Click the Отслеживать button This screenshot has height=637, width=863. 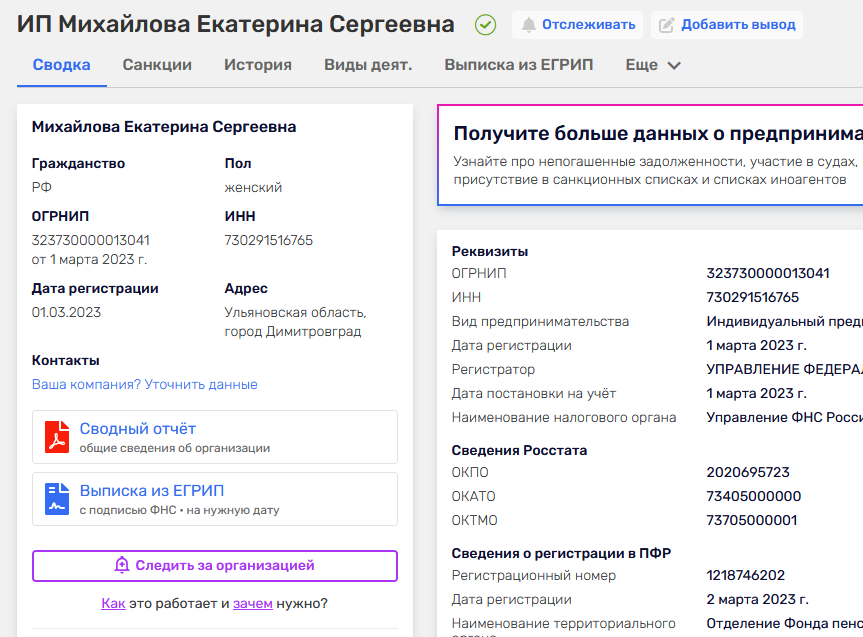point(577,25)
